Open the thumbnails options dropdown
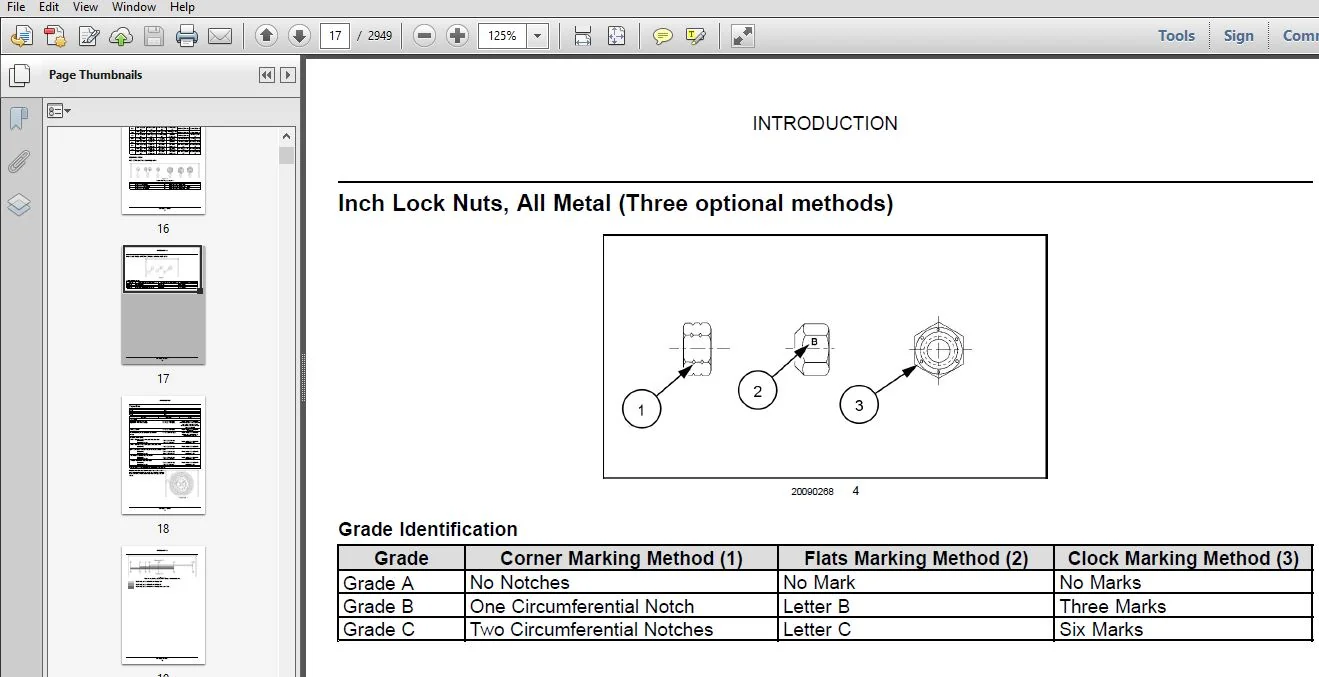Viewport: 1319px width, 677px height. click(59, 111)
